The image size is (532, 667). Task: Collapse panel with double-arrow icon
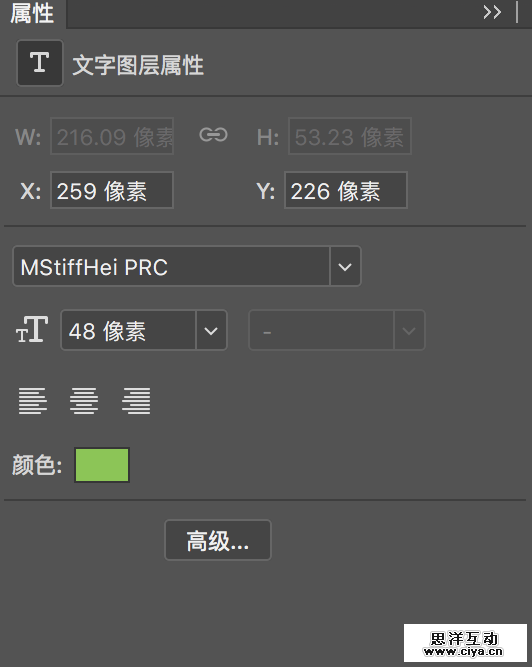click(x=492, y=12)
